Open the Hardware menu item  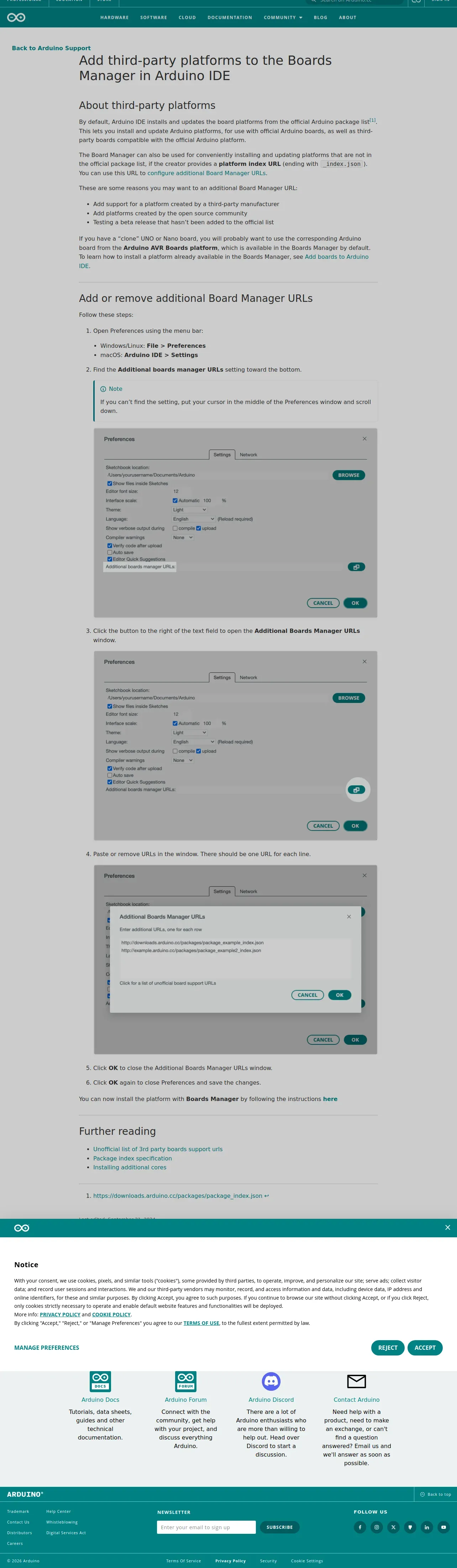point(114,18)
